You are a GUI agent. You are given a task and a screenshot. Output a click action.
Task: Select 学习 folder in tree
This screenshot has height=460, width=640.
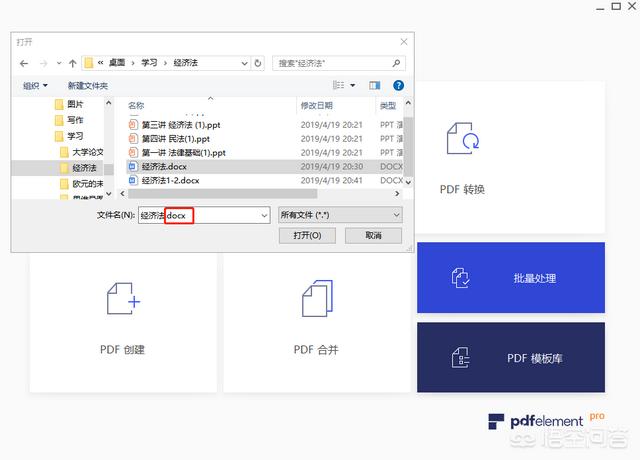(x=69, y=136)
